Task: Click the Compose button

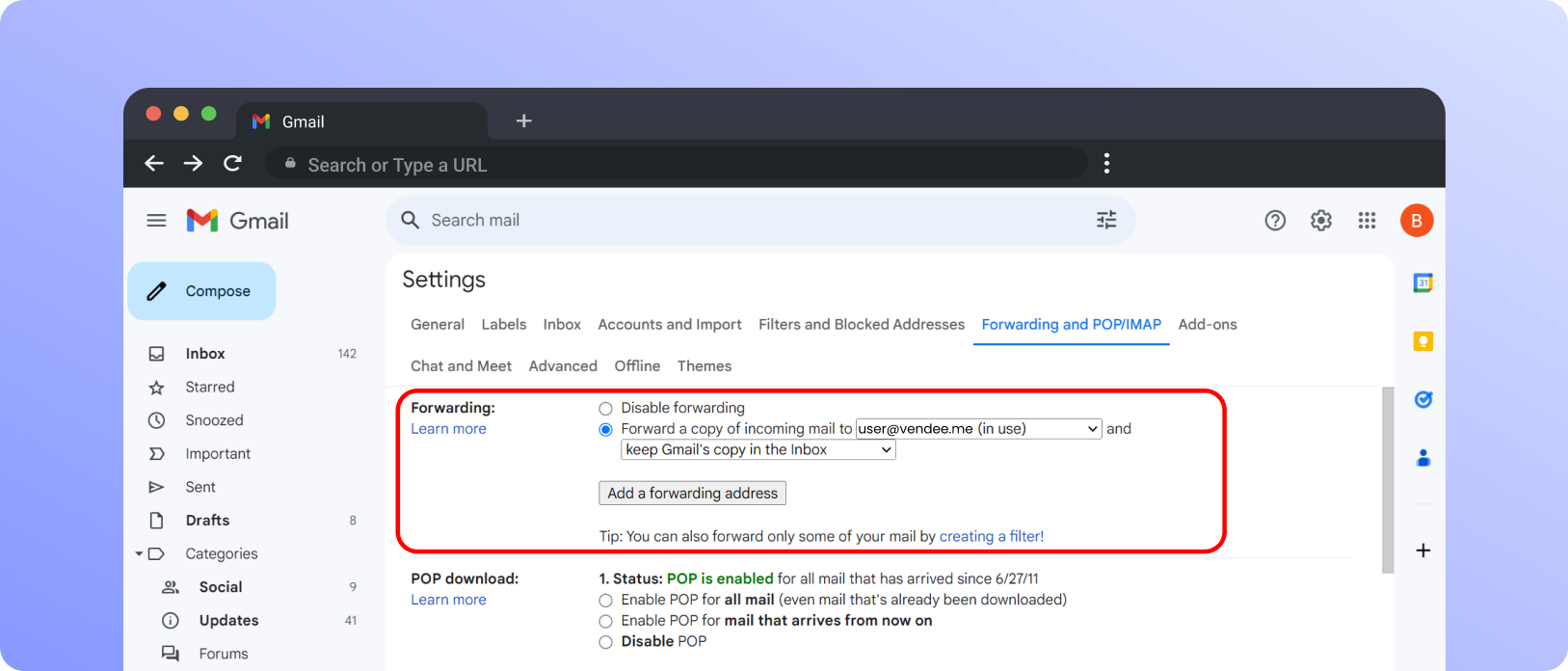Action: (x=201, y=291)
